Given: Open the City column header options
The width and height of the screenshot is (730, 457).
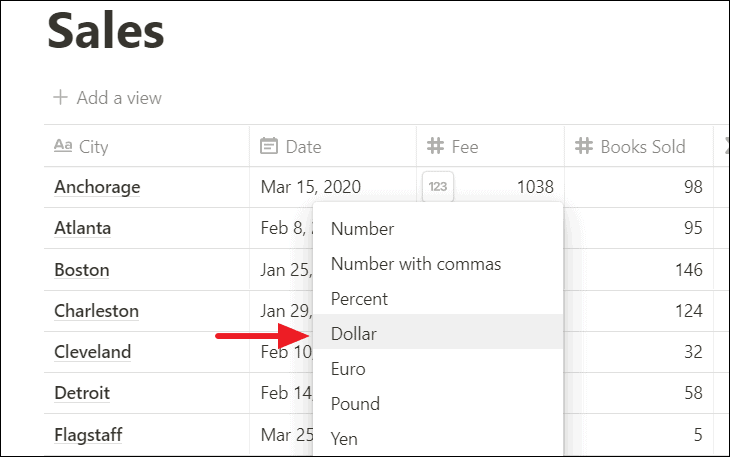Looking at the screenshot, I should point(147,146).
